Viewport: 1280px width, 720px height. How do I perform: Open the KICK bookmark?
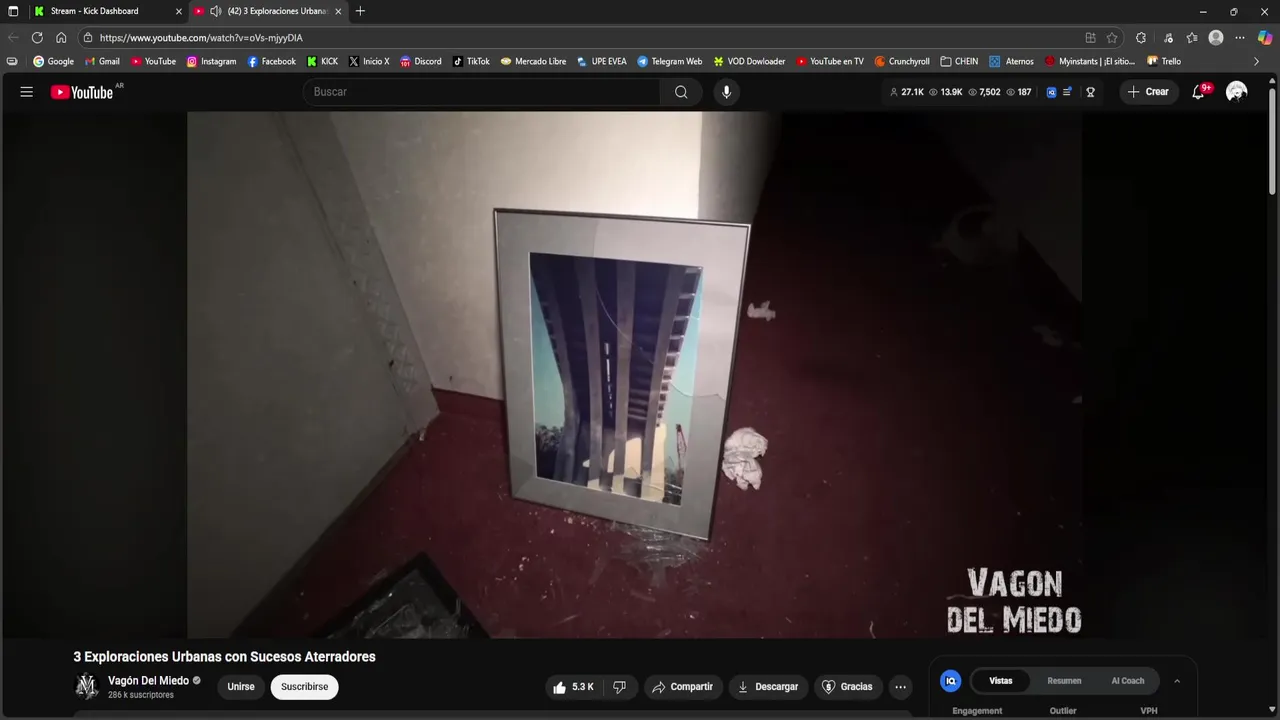pyautogui.click(x=322, y=61)
